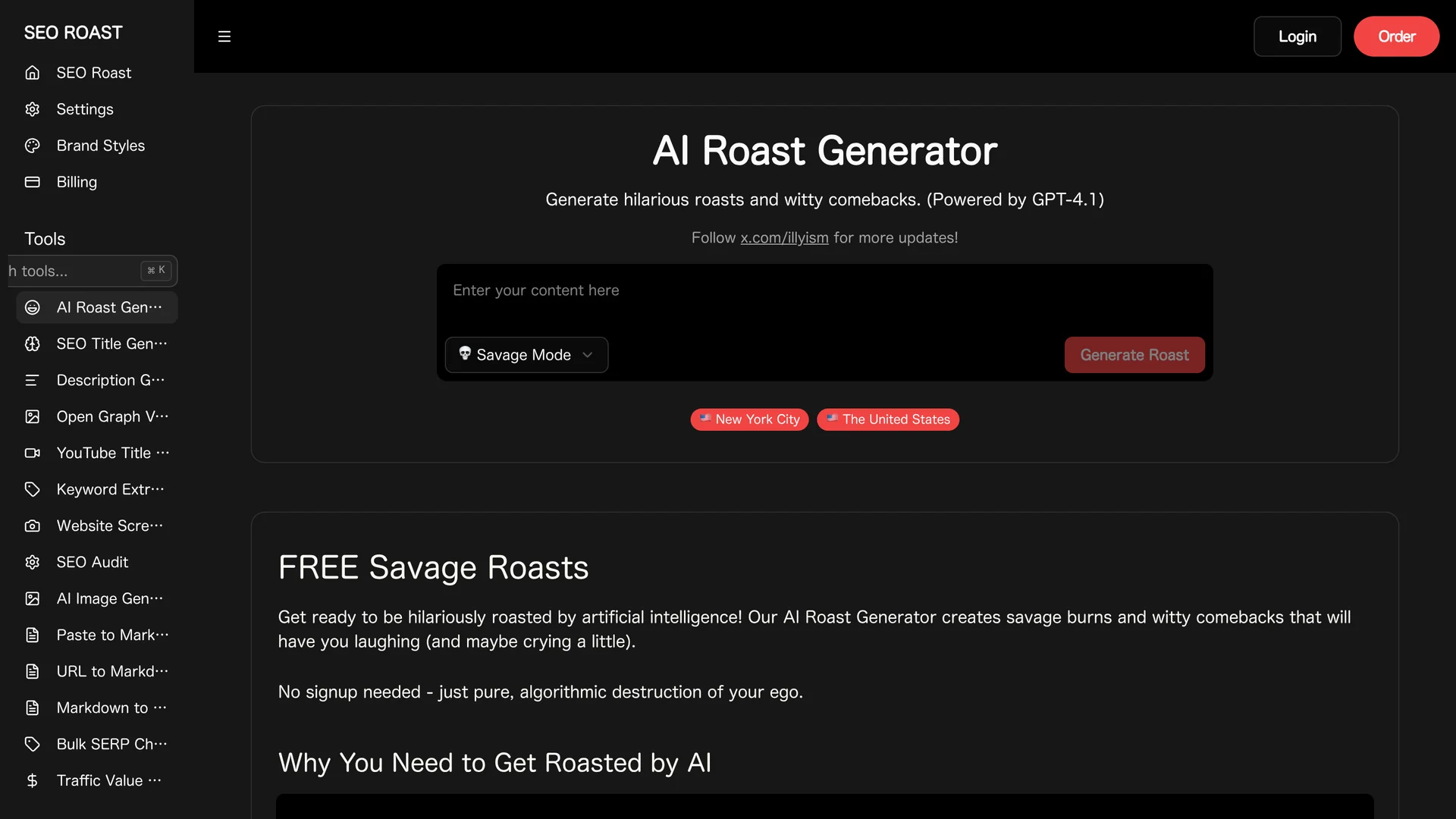This screenshot has width=1456, height=819.
Task: Click the gear icon beside SEO Audit
Action: click(32, 562)
